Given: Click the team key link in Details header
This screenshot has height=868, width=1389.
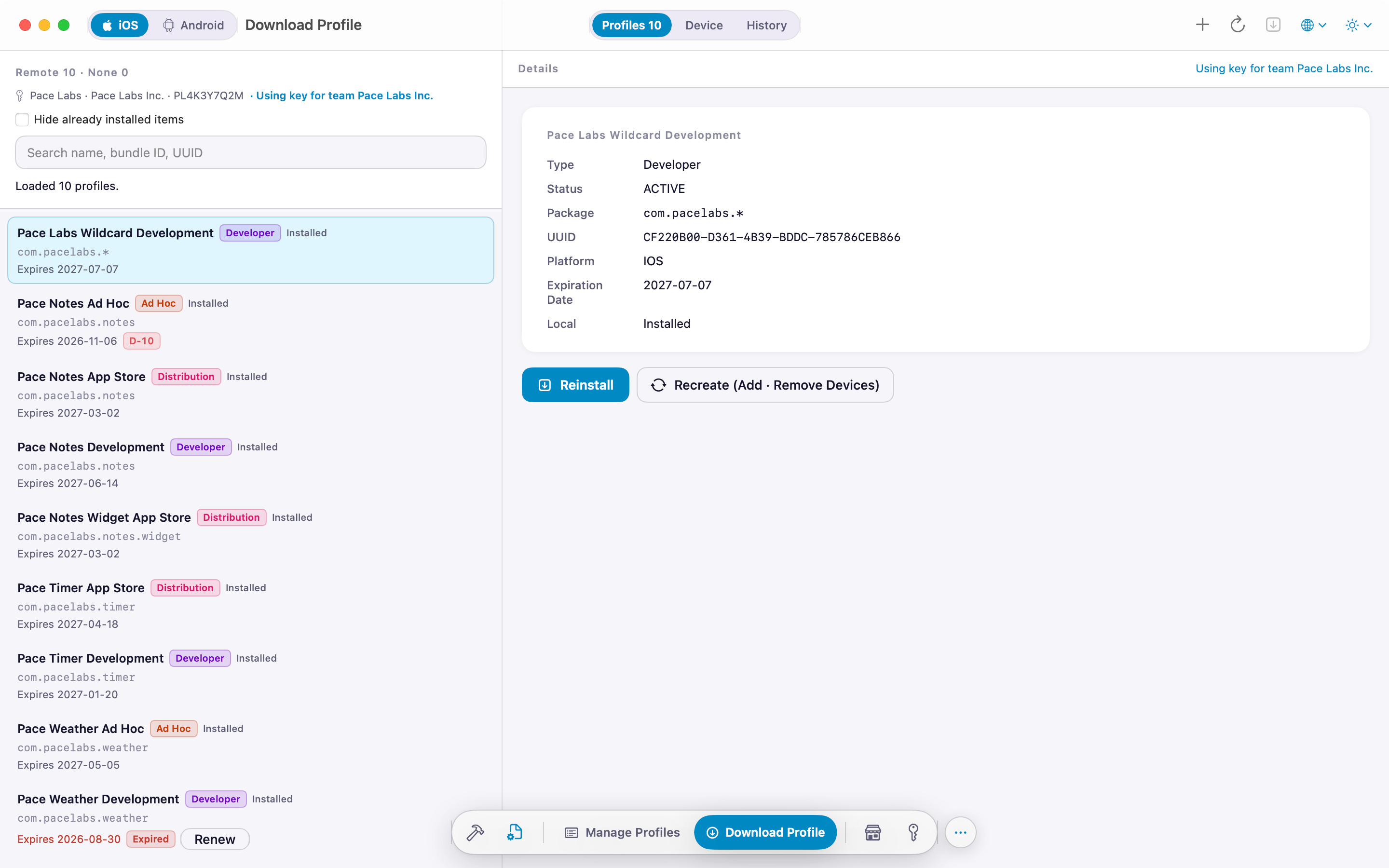Looking at the screenshot, I should [x=1284, y=68].
